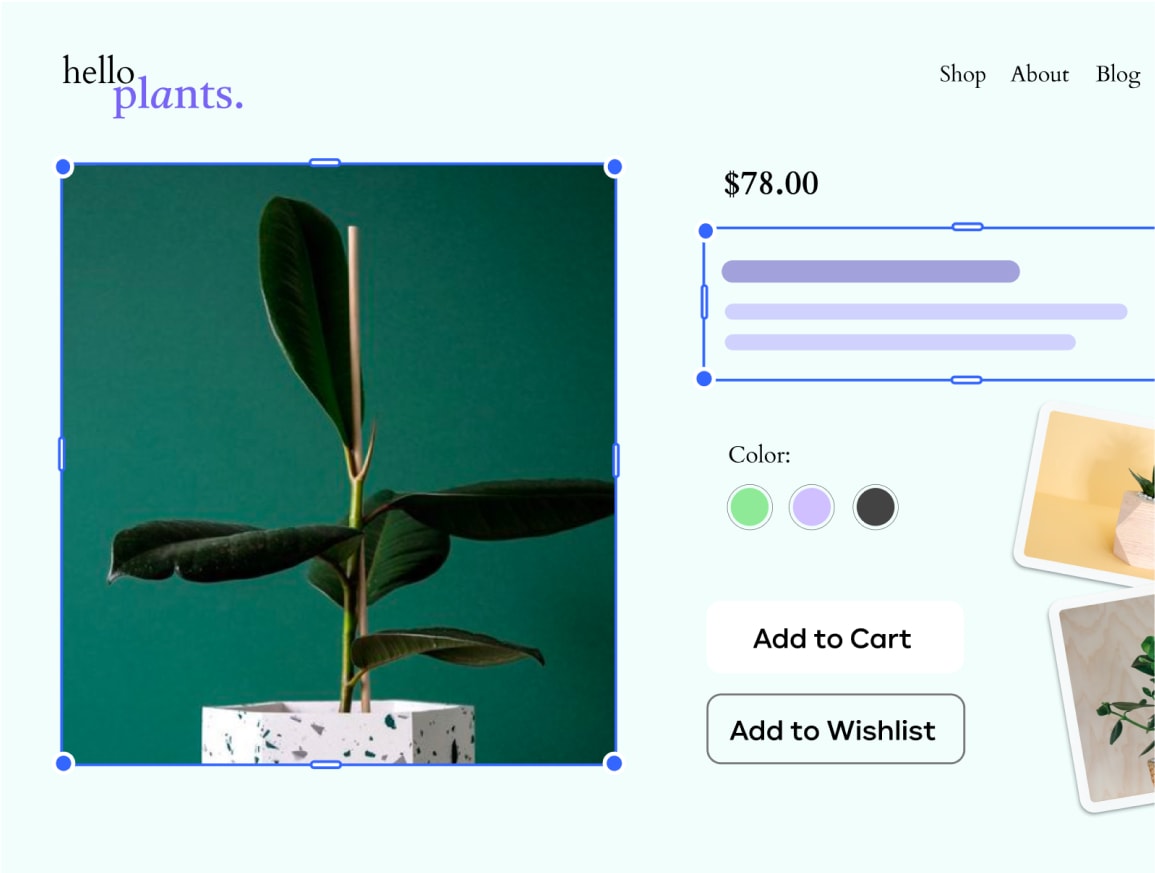This screenshot has width=1155, height=873.
Task: Click the hello plants logo
Action: [152, 84]
